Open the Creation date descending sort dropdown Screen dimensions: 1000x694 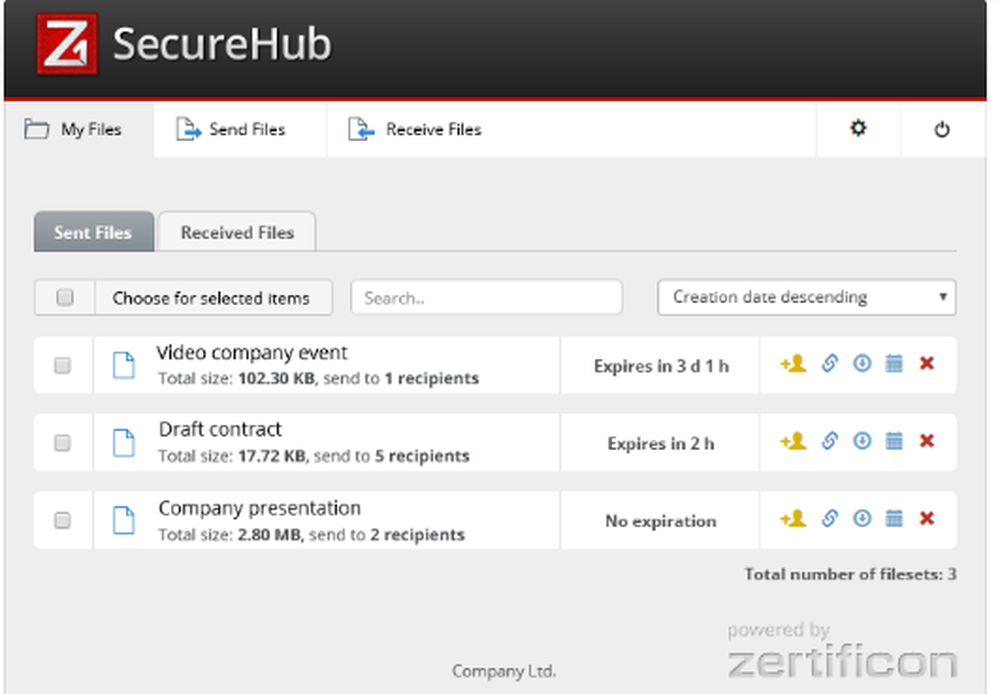[807, 297]
